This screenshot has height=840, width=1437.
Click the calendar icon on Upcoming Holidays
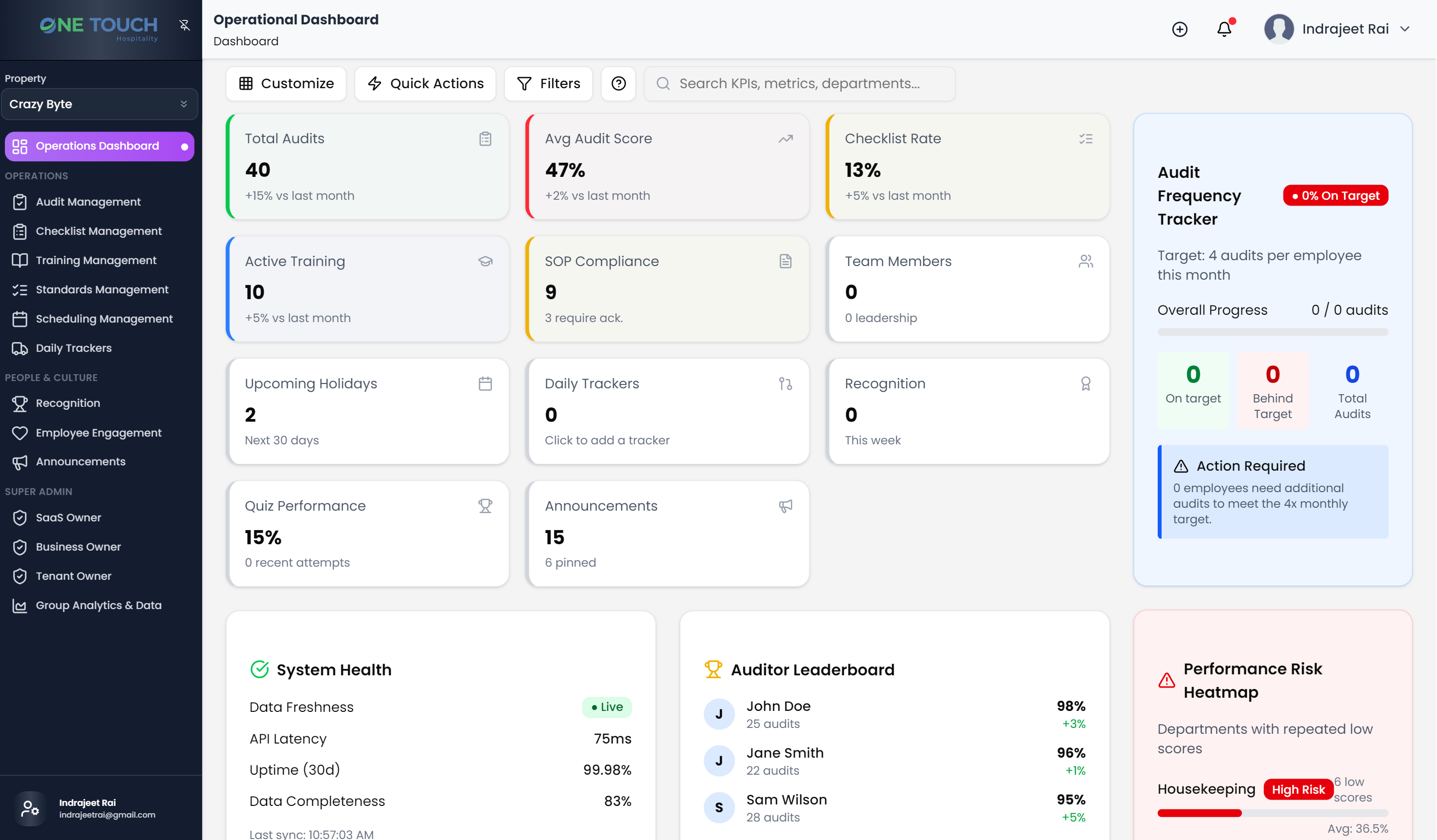pos(485,383)
